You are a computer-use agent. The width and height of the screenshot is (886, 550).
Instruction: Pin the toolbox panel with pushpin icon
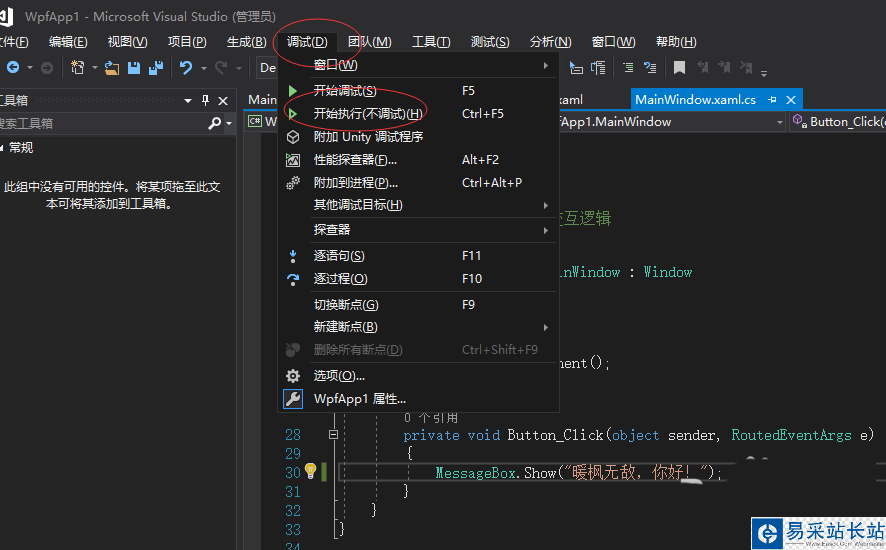(x=205, y=101)
